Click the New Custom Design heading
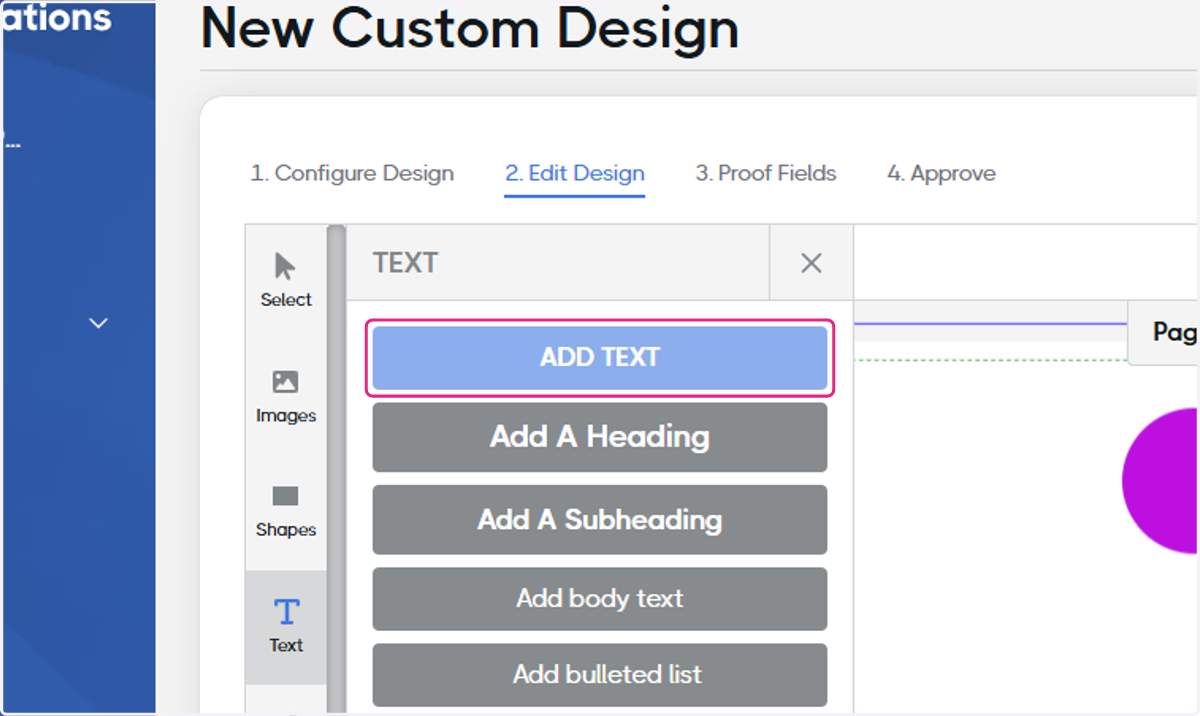 tap(470, 28)
